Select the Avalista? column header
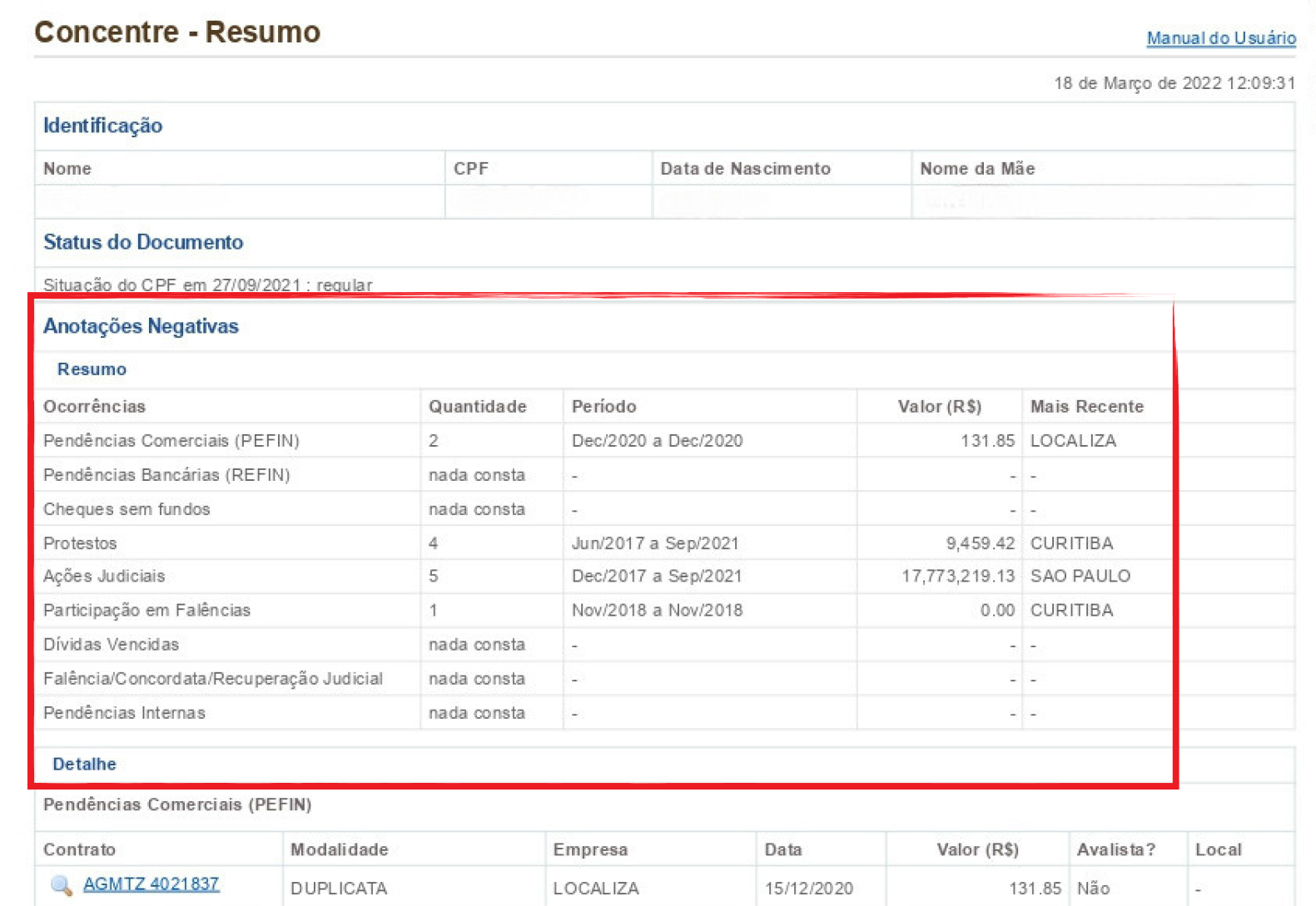This screenshot has width=1316, height=906. [x=1115, y=849]
